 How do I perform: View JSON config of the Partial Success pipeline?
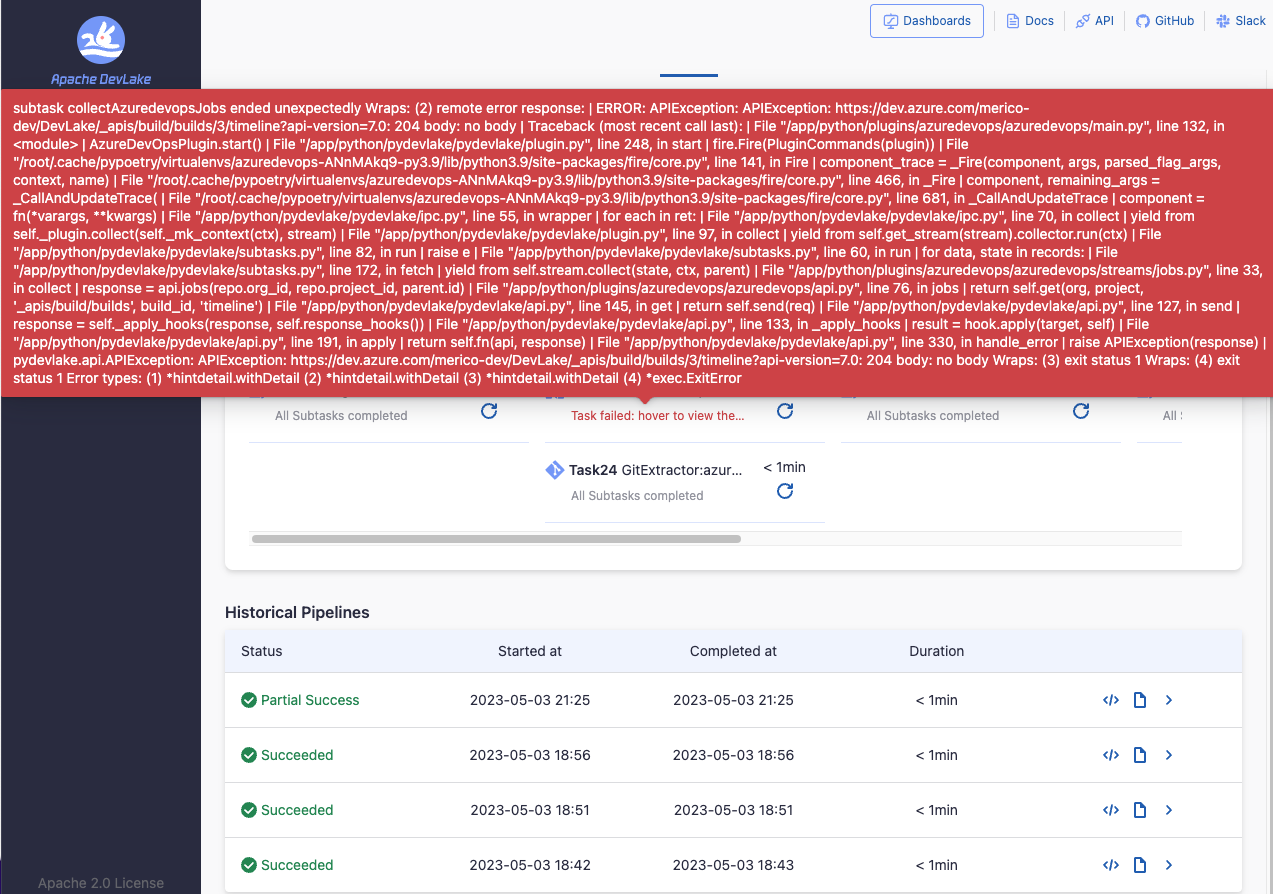pos(1110,700)
